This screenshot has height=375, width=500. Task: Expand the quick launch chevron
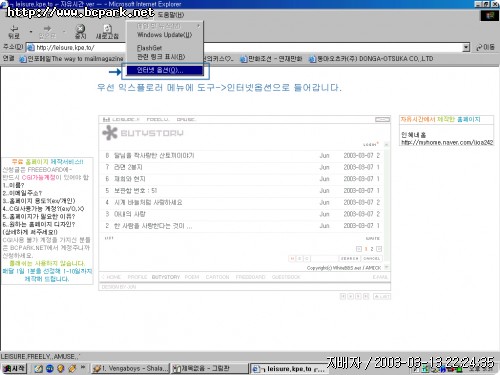[x=83, y=367]
